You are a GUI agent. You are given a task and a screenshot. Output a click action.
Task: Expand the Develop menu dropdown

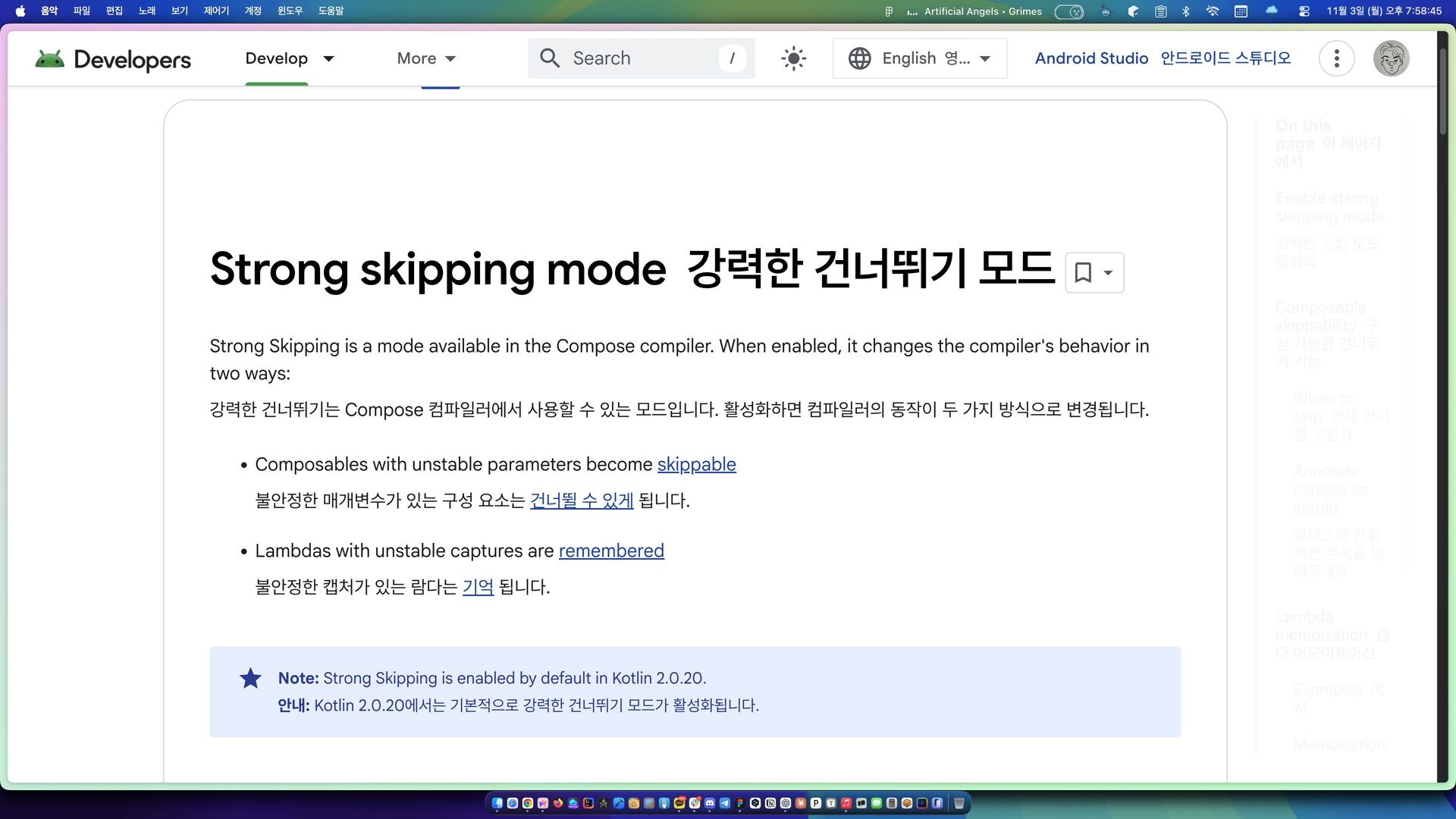tap(328, 58)
